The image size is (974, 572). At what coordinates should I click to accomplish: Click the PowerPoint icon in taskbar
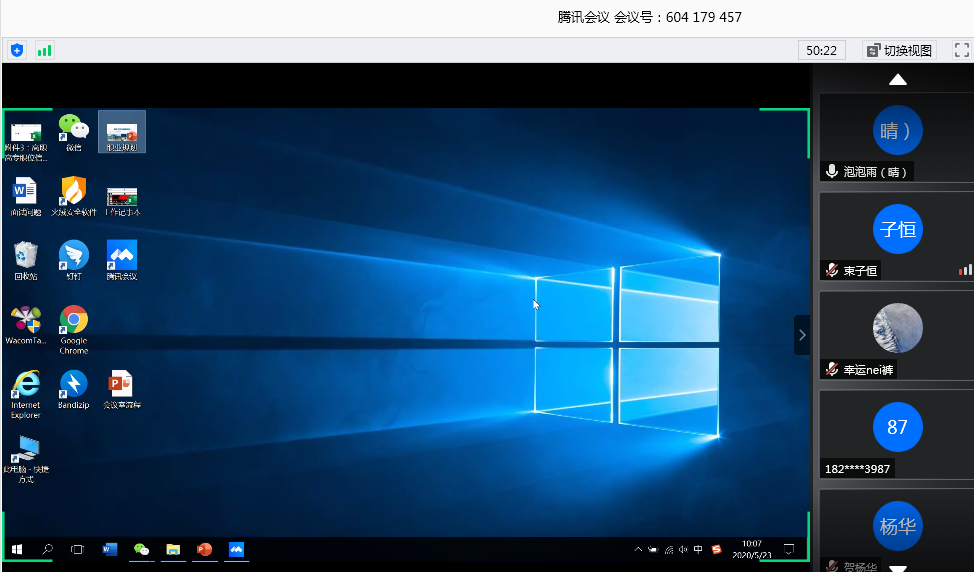(x=204, y=549)
